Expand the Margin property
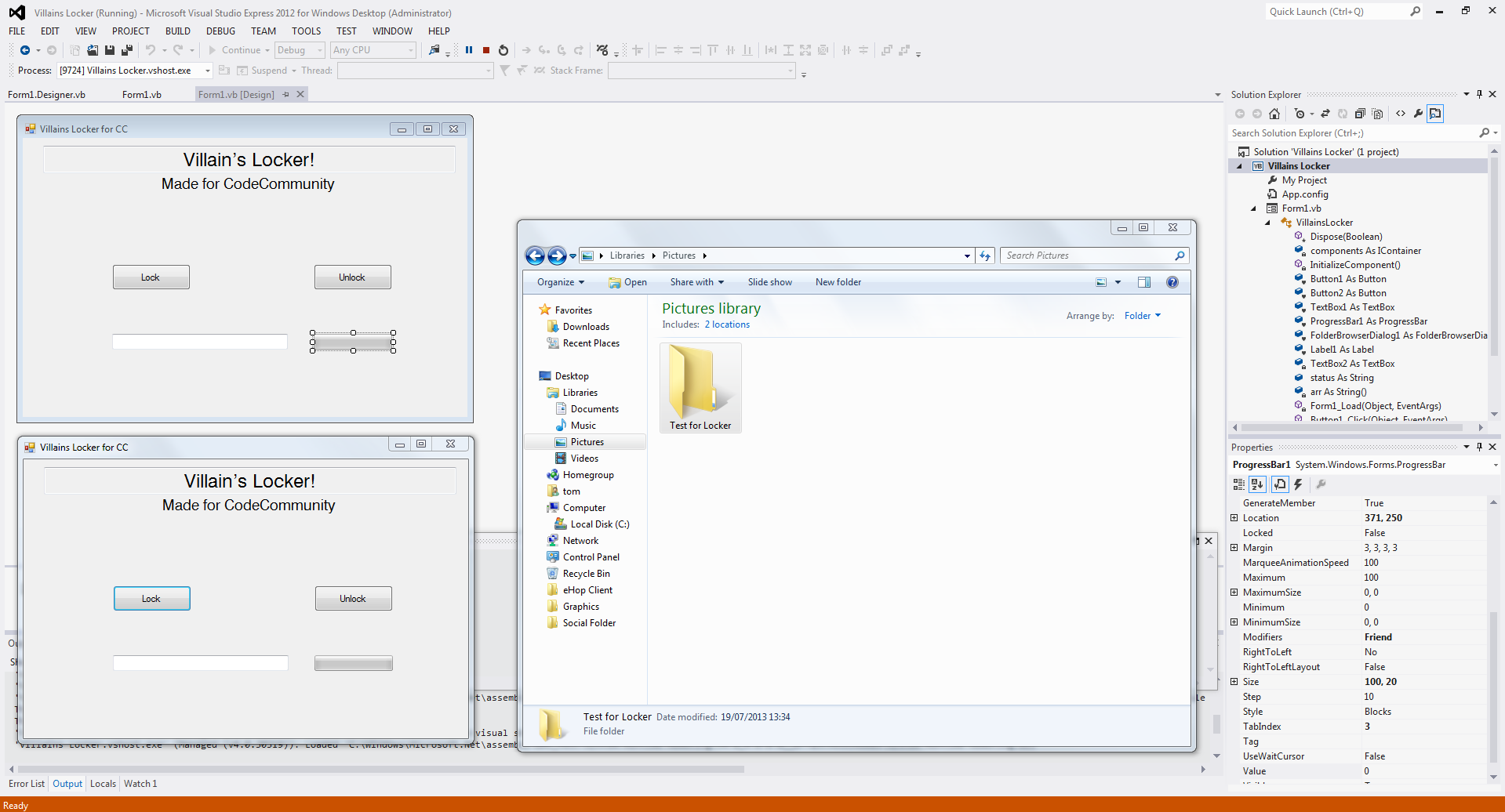Screen dimensions: 1505x812 [1234, 548]
